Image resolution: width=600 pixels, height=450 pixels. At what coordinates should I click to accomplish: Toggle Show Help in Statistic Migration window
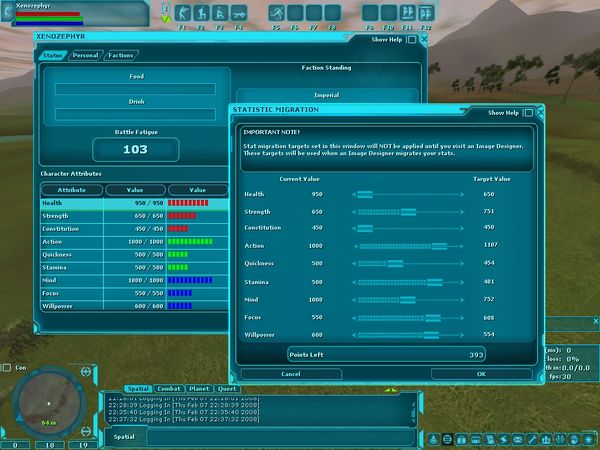528,113
